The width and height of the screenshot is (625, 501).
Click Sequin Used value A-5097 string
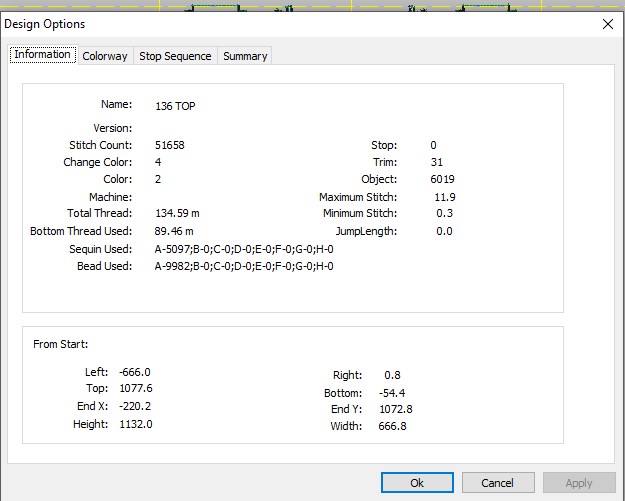[x=244, y=249]
